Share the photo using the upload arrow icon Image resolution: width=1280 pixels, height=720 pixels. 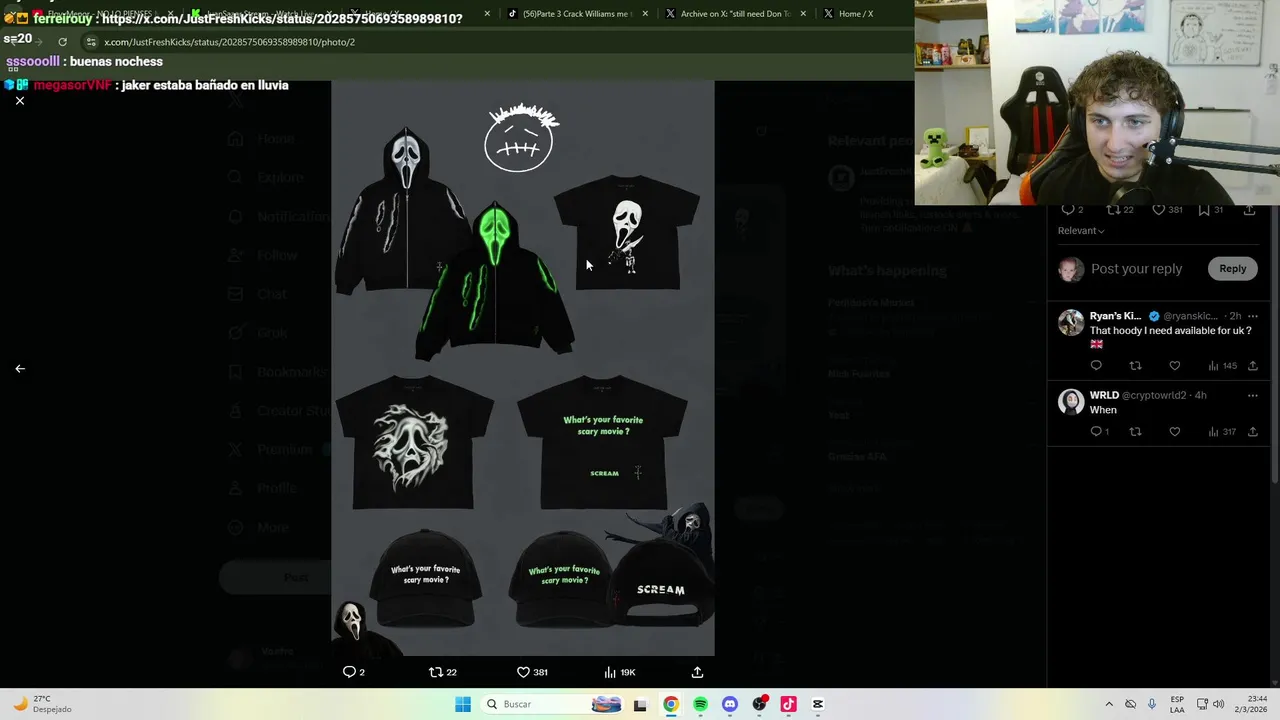pos(697,672)
